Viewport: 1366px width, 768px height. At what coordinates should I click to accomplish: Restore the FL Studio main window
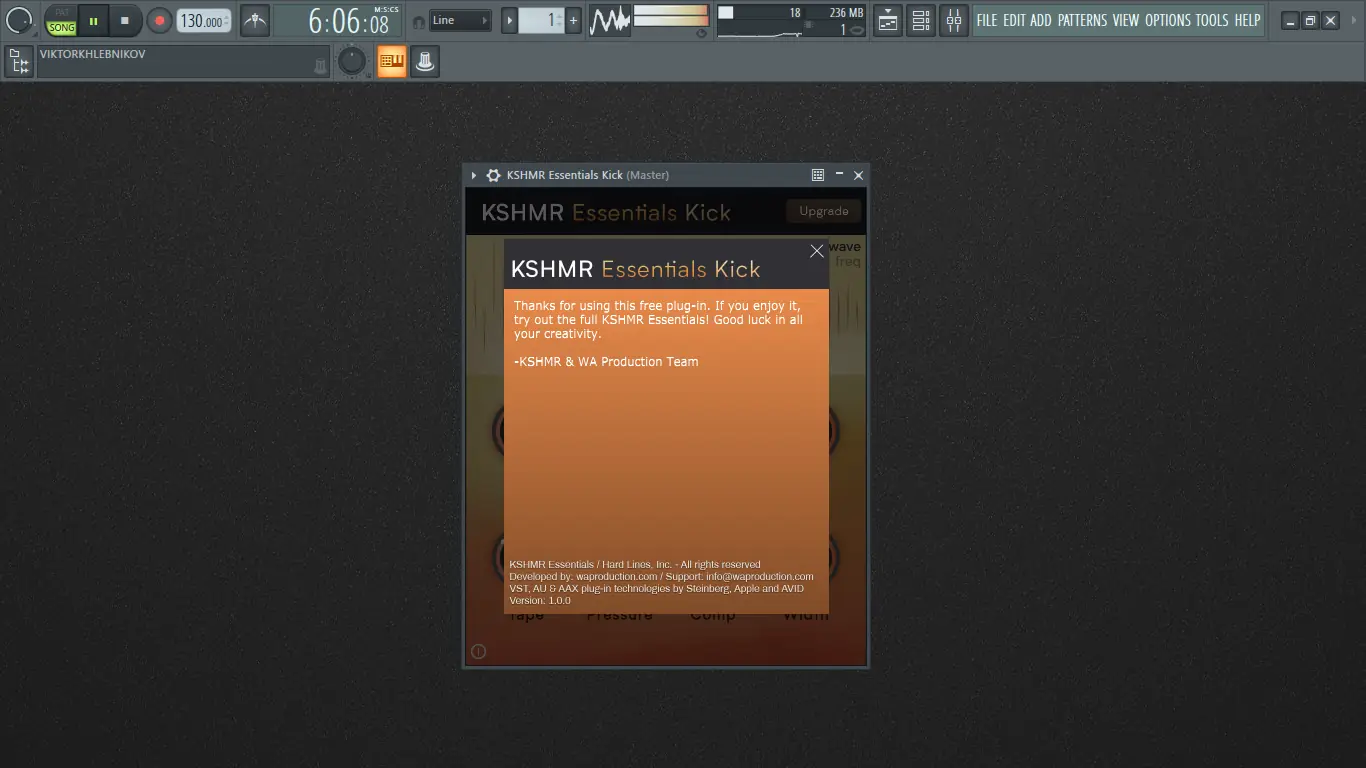click(x=1310, y=20)
